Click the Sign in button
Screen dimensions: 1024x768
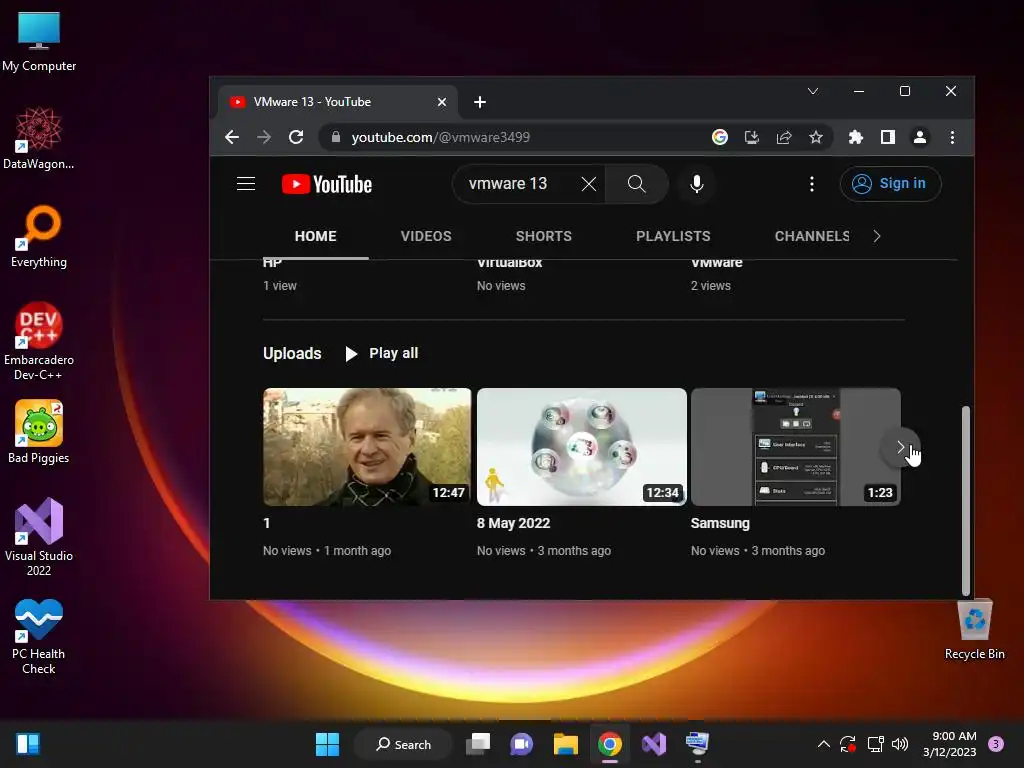click(890, 184)
